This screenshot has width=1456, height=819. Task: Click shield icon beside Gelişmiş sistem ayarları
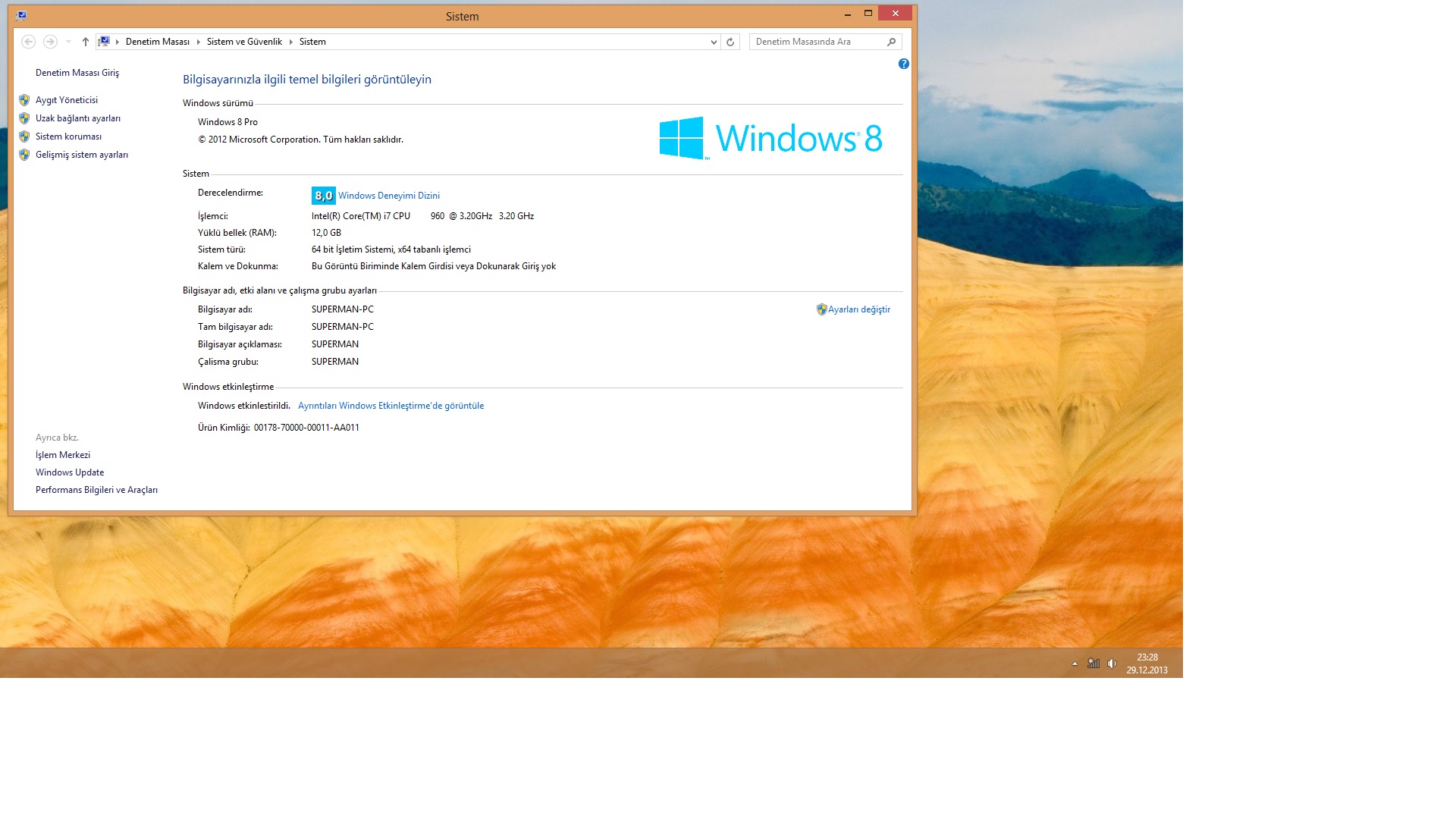click(x=24, y=155)
